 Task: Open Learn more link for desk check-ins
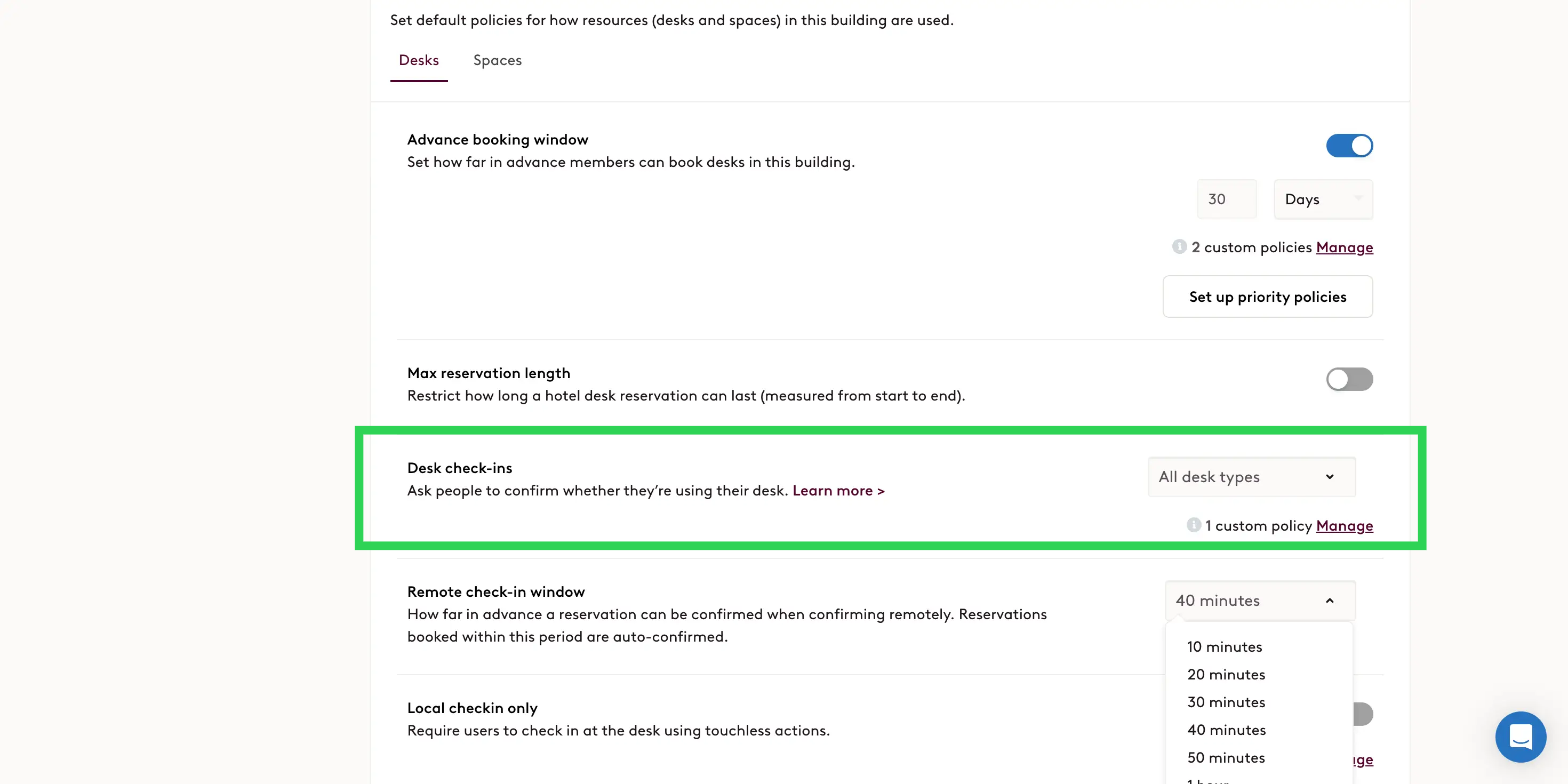pos(838,491)
